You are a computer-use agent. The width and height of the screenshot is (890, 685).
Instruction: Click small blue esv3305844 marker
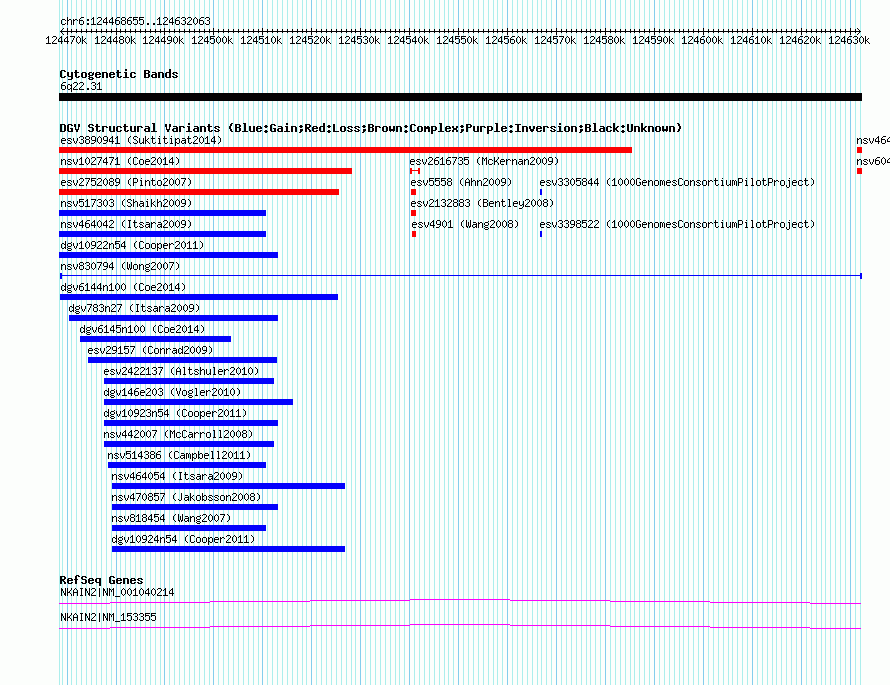click(541, 192)
